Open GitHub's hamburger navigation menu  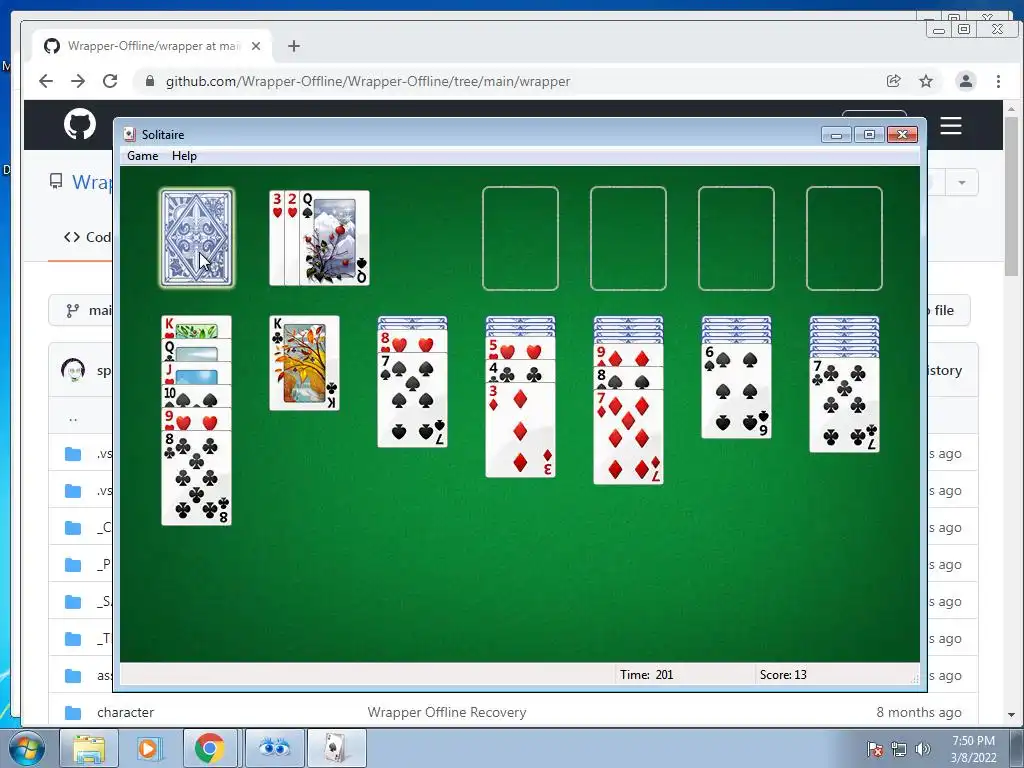coord(951,125)
